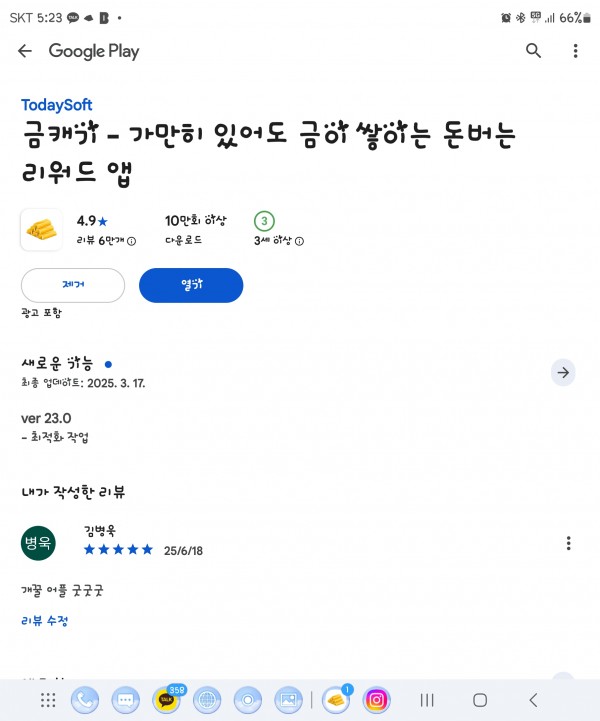The image size is (600, 721).
Task: Open Instagram from the taskbar
Action: [376, 700]
